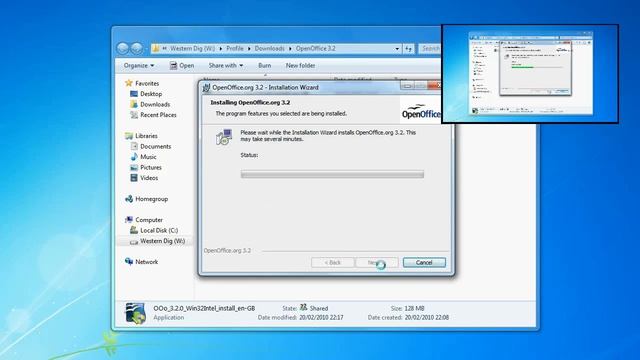Click the Next button in the wizard
Image resolution: width=640 pixels, height=360 pixels.
[376, 262]
